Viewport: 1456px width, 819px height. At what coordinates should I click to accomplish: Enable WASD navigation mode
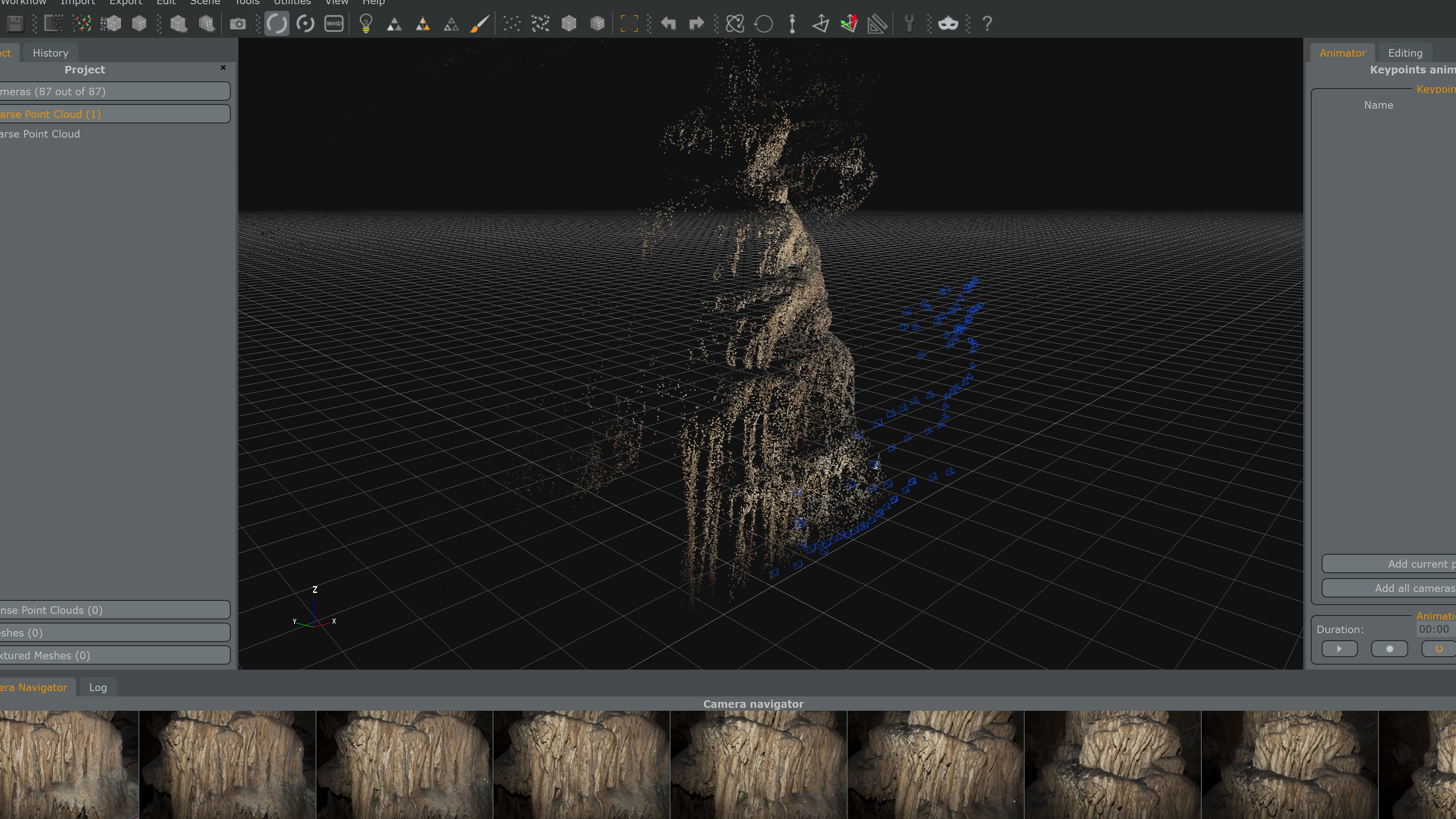(334, 24)
